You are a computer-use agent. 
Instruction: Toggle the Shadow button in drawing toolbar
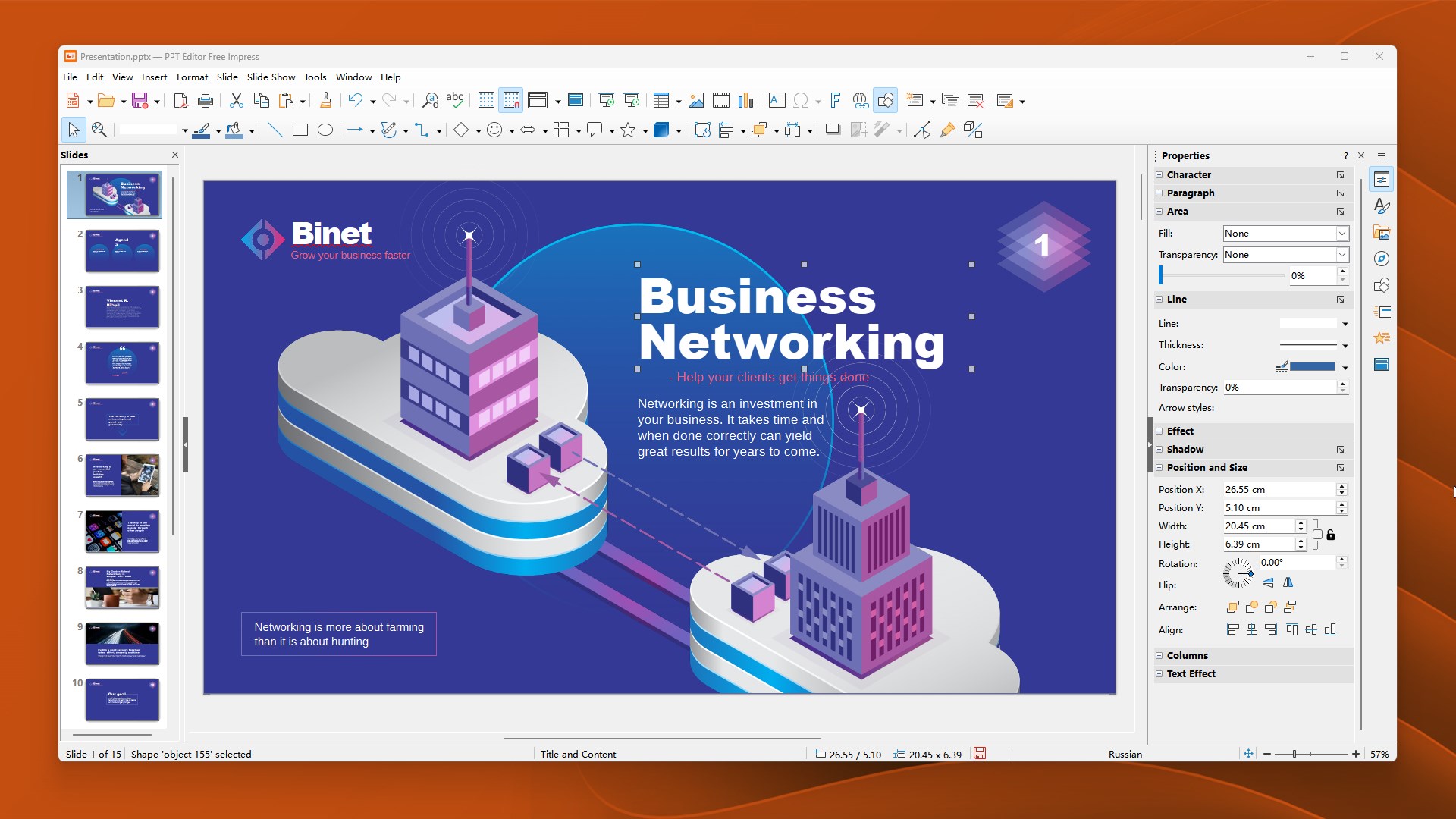pos(833,130)
